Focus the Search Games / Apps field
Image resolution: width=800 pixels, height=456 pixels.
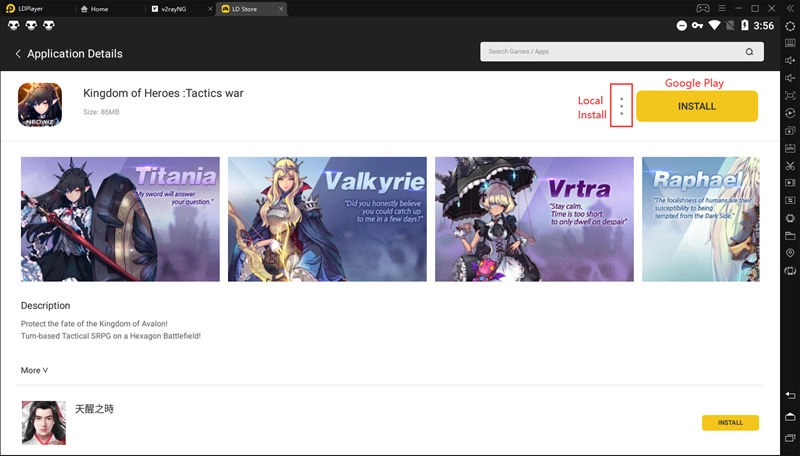[x=610, y=52]
